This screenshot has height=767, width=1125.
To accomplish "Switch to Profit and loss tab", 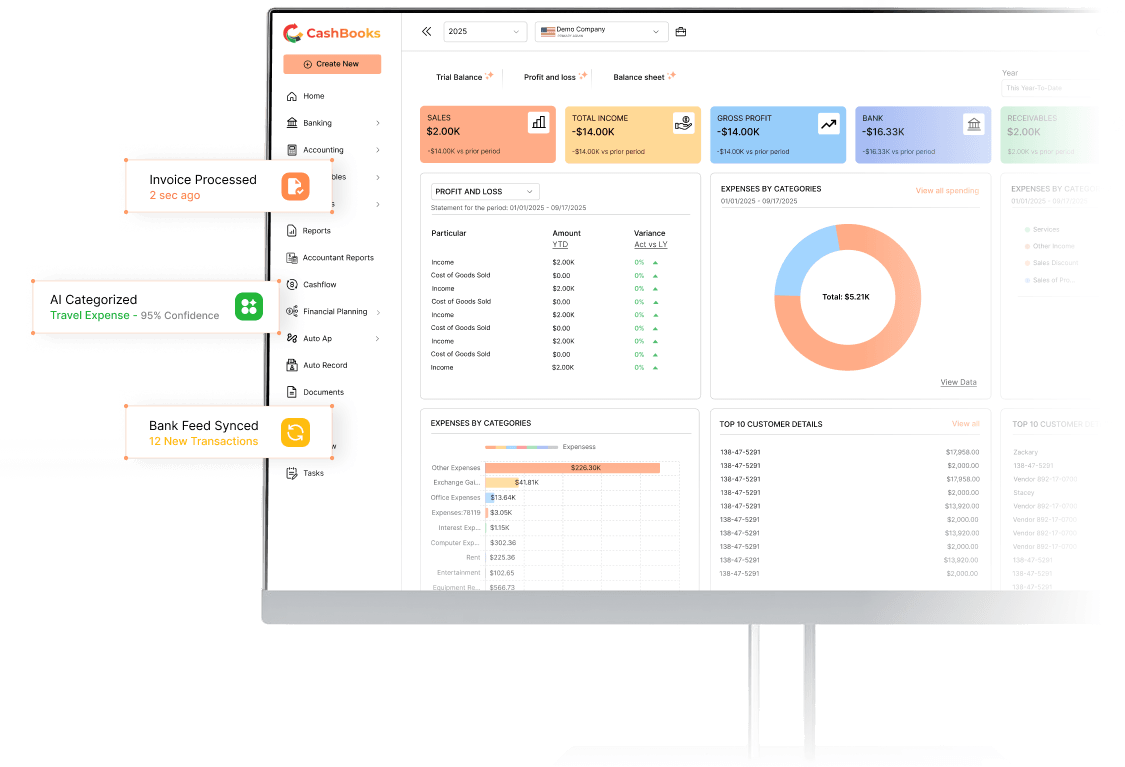I will (550, 77).
